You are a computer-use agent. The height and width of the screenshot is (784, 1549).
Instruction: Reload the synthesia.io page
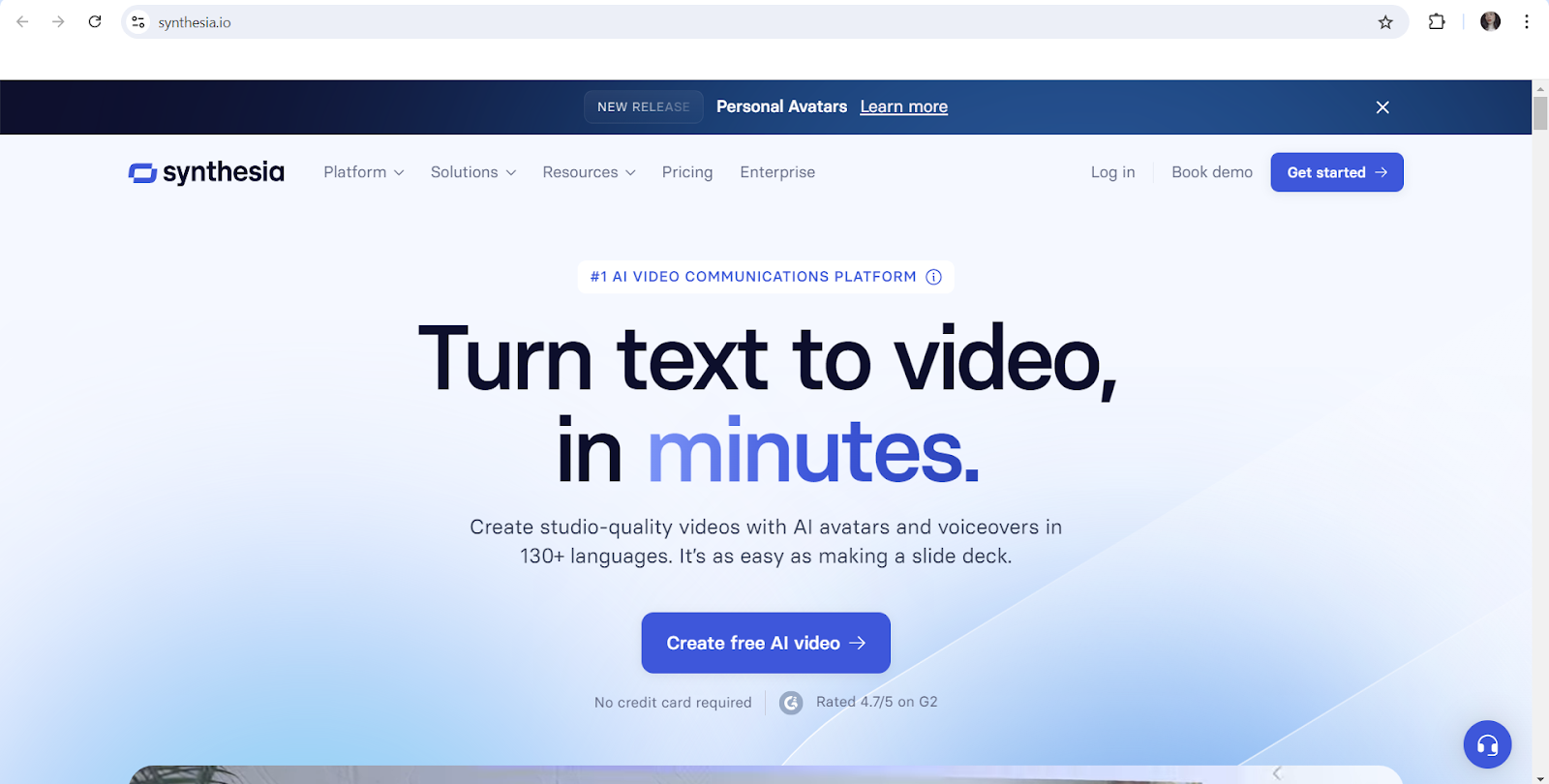click(95, 21)
